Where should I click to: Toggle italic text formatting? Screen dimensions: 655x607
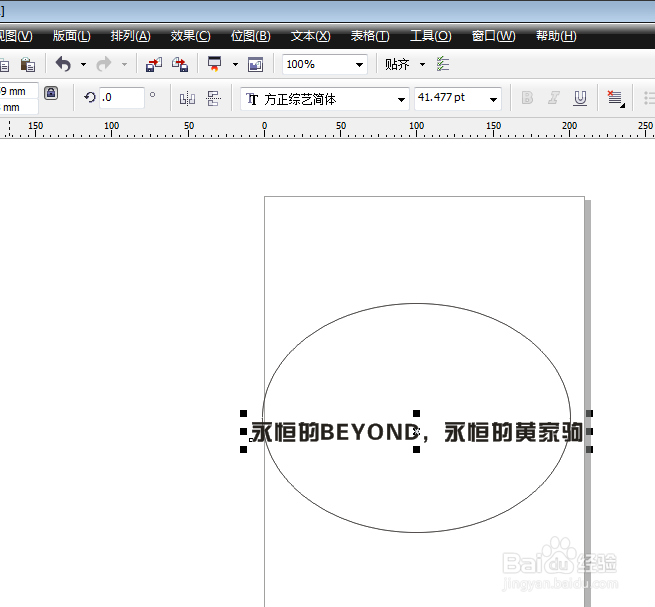click(553, 98)
